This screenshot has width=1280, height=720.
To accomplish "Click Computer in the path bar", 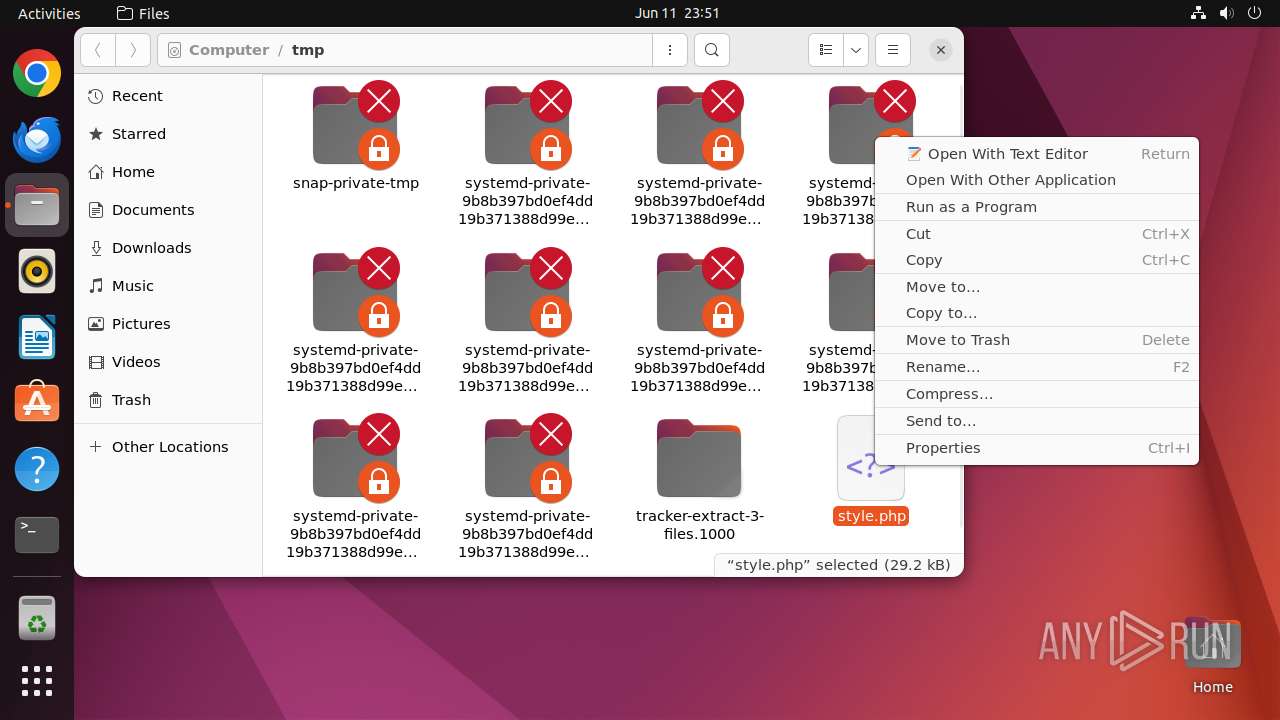I will pos(229,50).
